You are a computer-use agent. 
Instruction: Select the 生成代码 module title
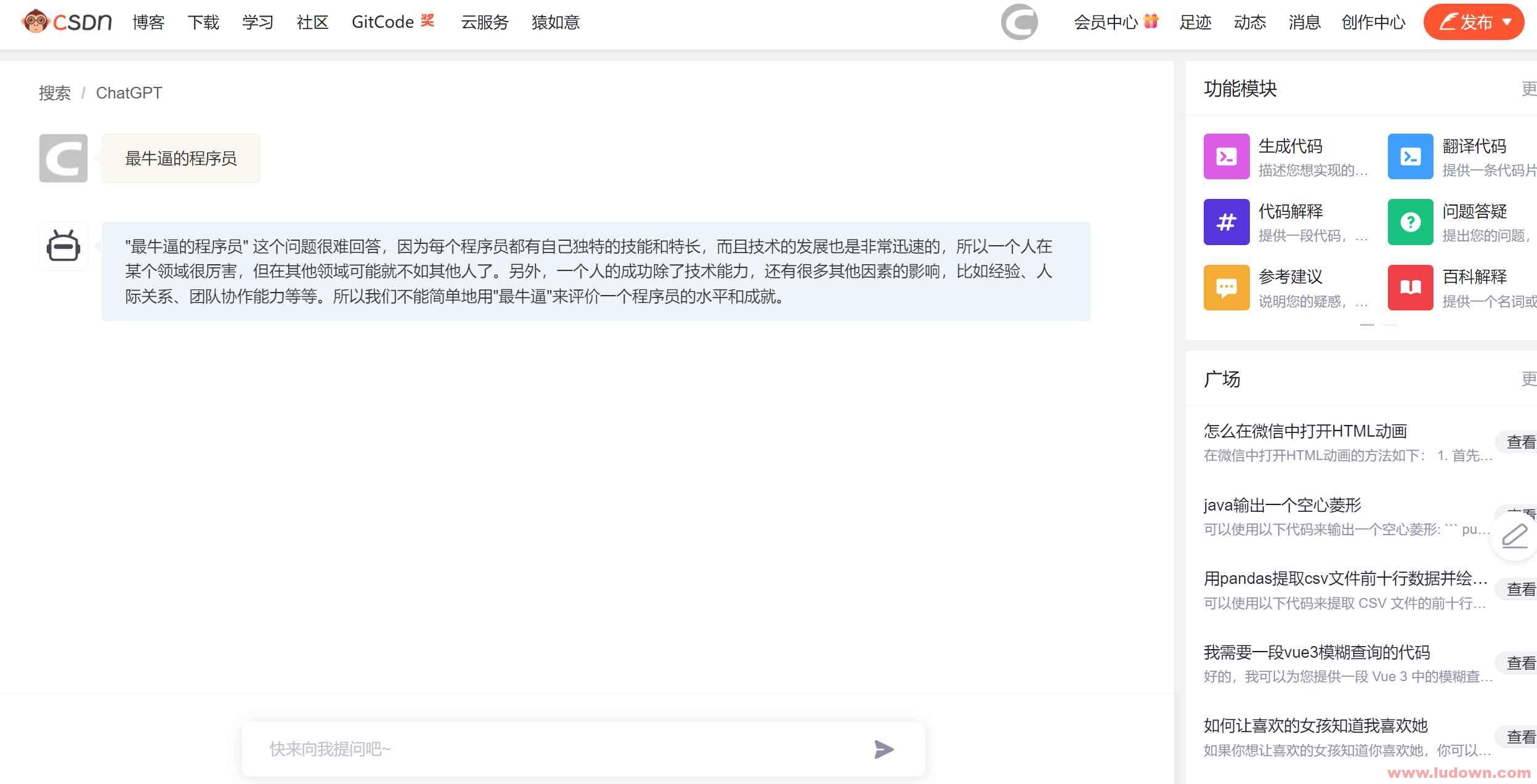point(1291,146)
